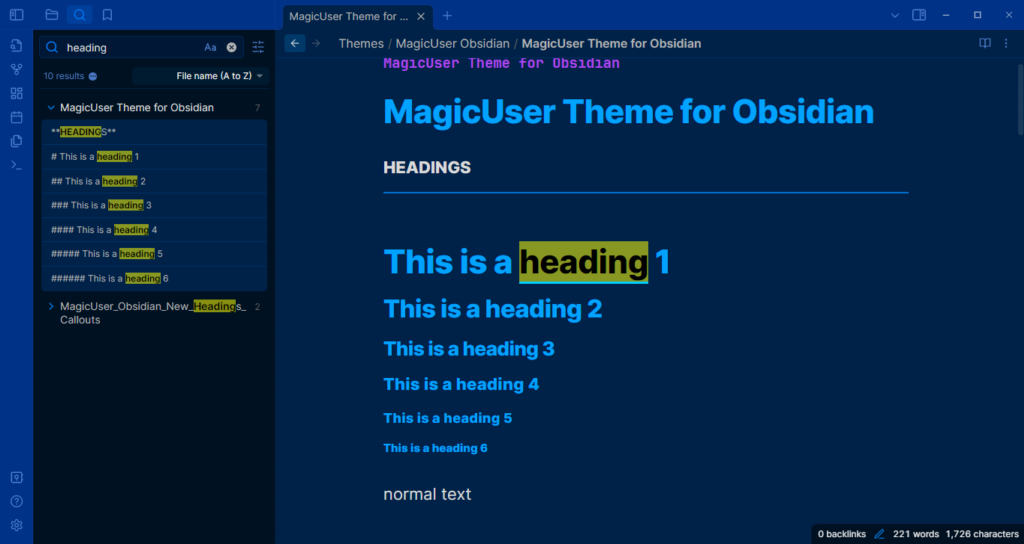This screenshot has height=544, width=1024.
Task: Open quick switcher ribbon icon
Action: click(16, 46)
